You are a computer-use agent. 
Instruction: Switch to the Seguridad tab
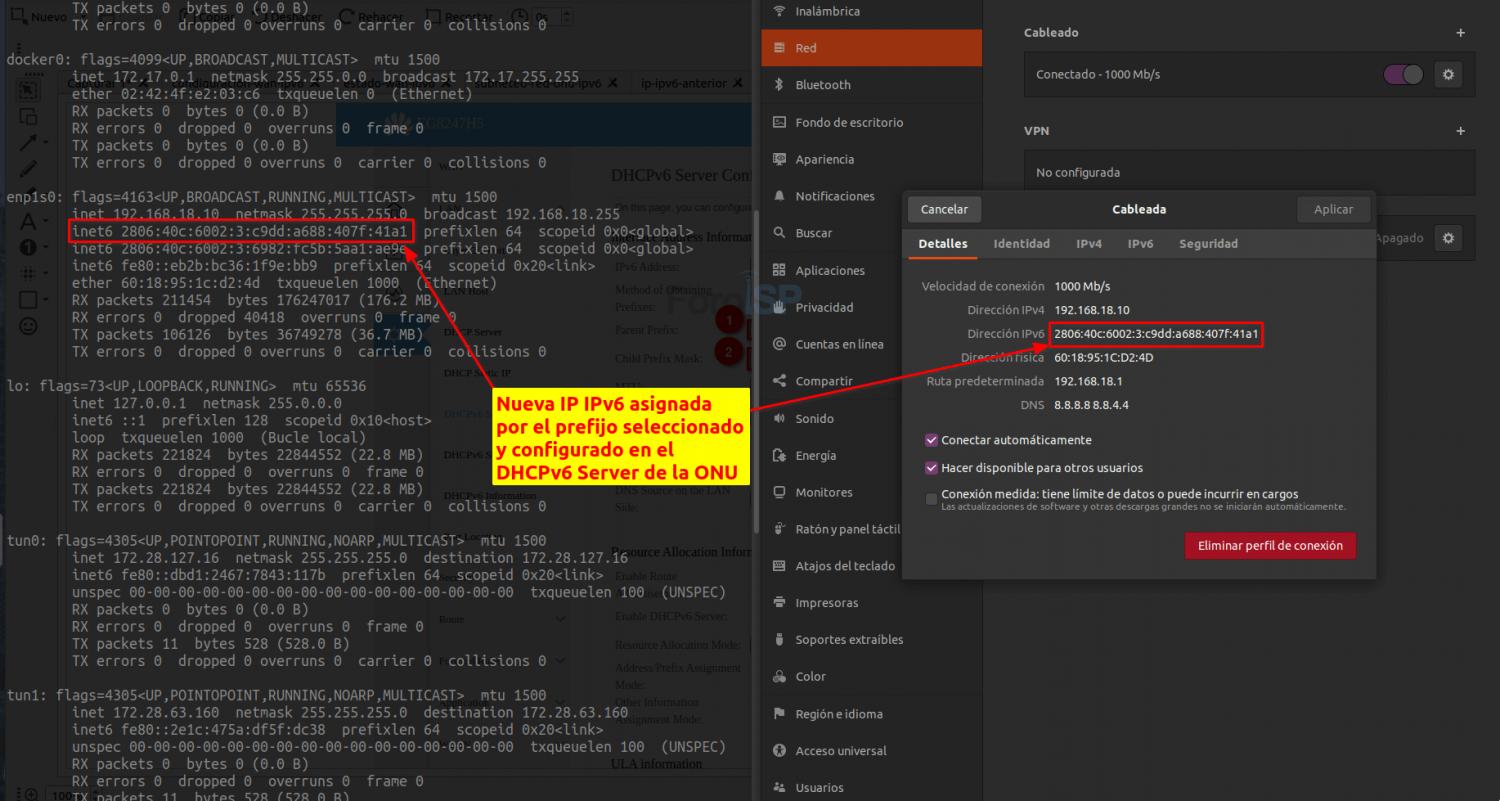(x=1208, y=244)
